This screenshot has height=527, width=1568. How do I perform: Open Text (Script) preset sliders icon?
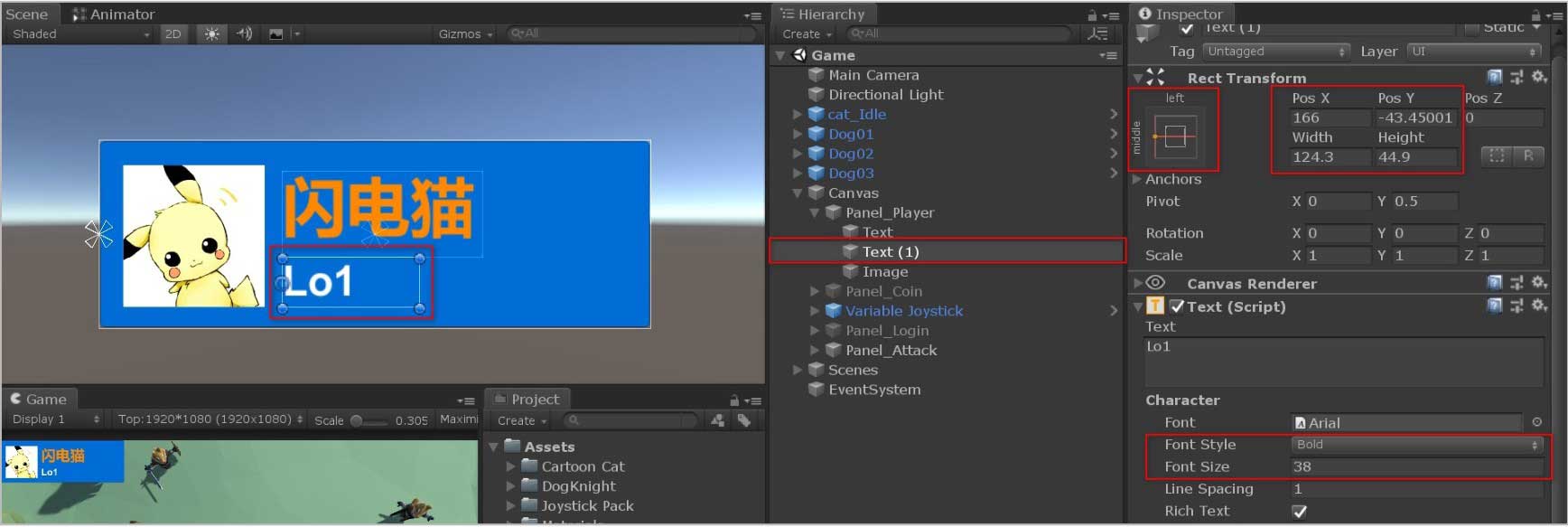(x=1517, y=306)
